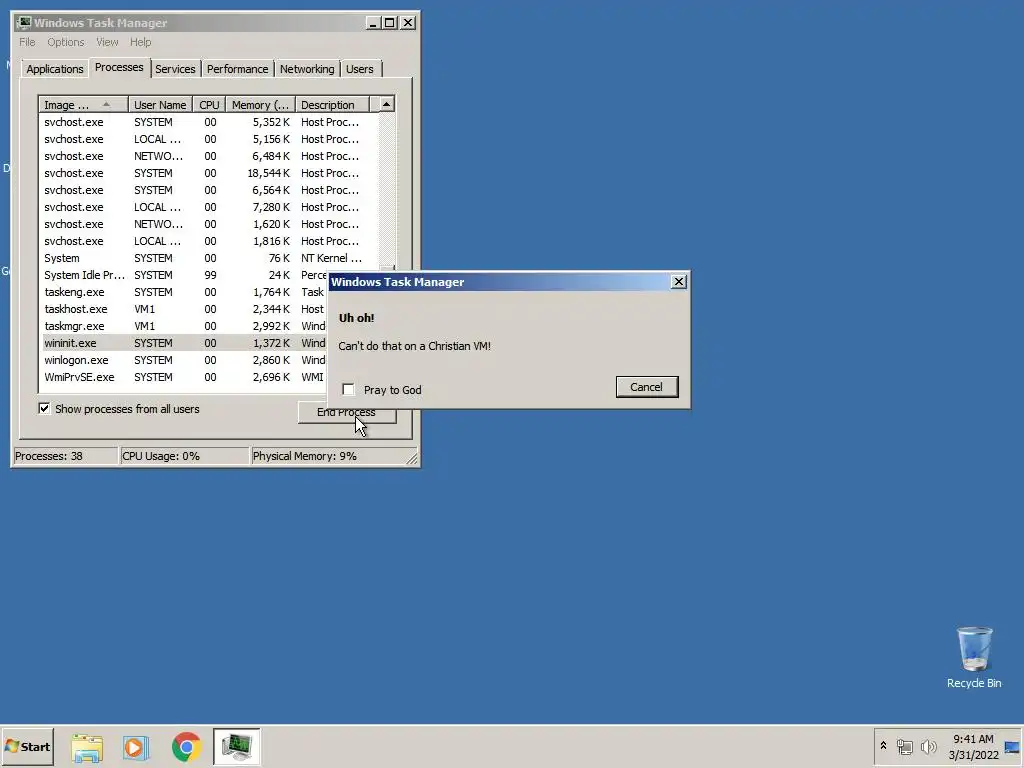
Task: Toggle Show processes from all users
Action: (44, 409)
